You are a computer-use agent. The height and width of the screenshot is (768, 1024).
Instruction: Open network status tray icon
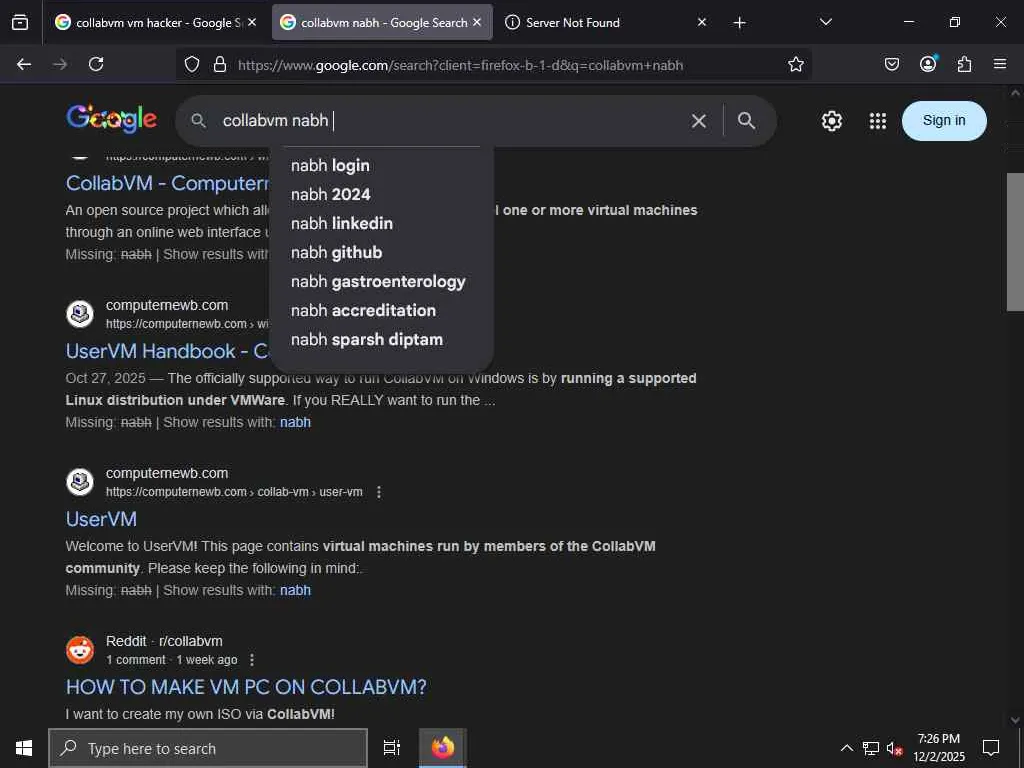pos(871,748)
